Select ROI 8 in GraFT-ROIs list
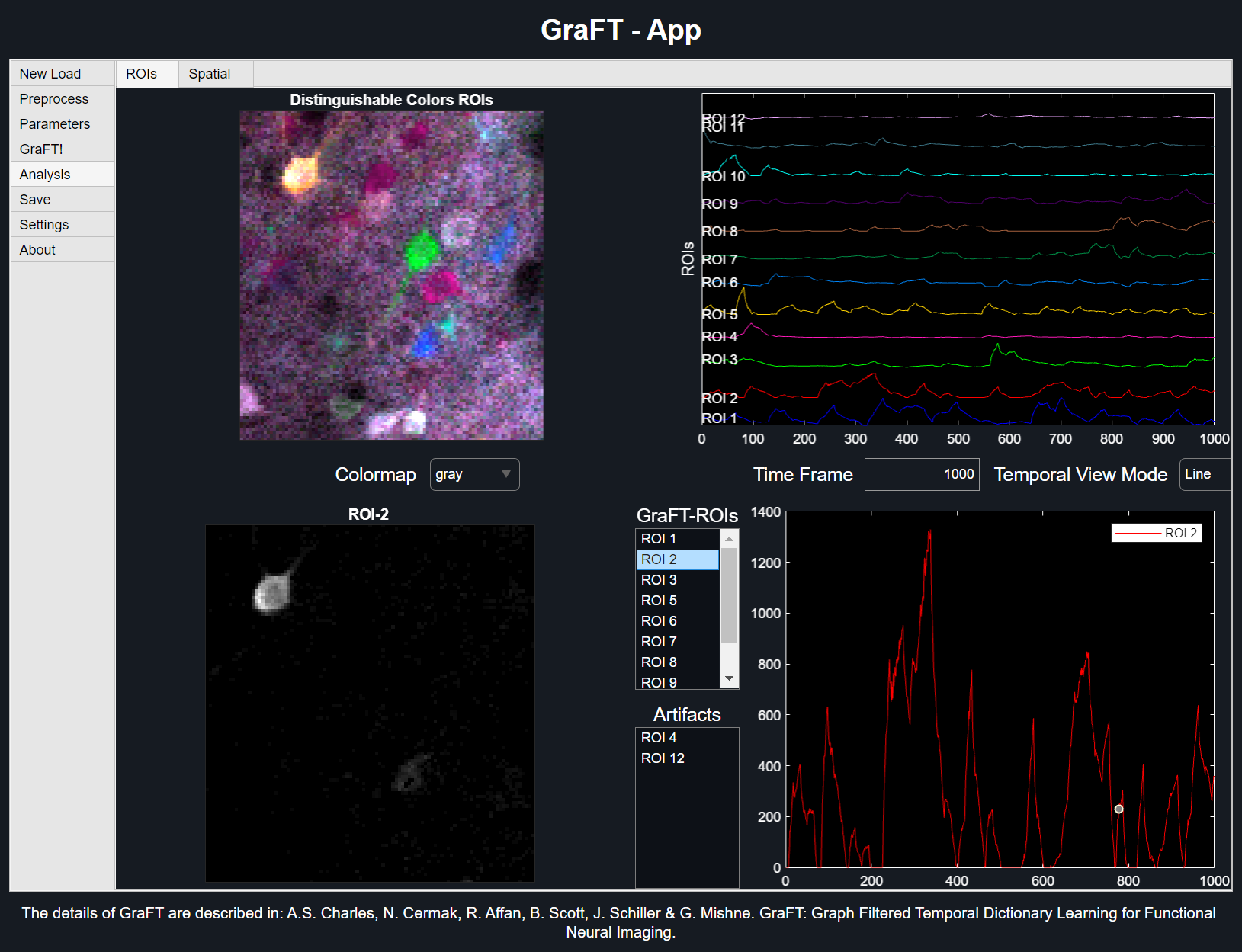1242x952 pixels. pyautogui.click(x=677, y=662)
